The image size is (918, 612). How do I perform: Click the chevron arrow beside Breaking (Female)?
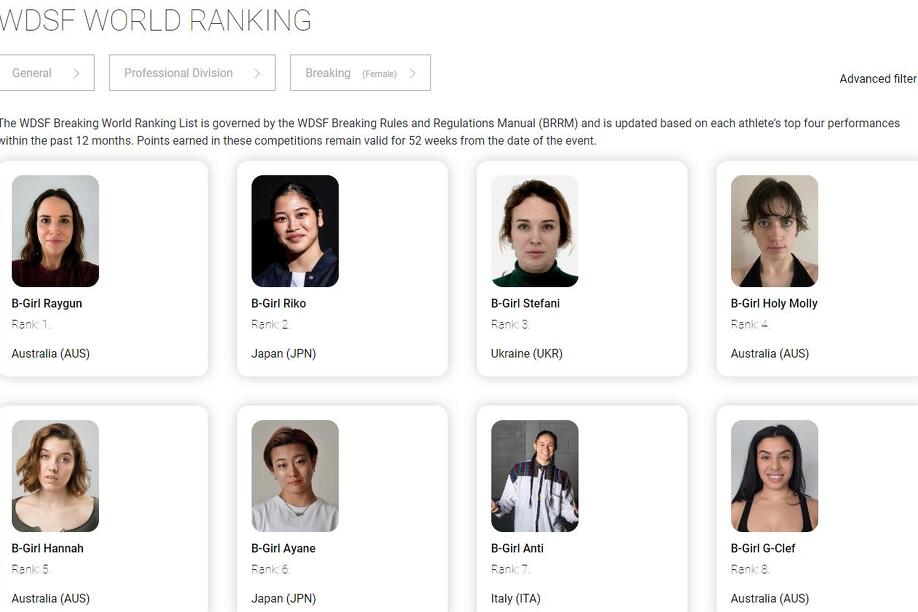point(413,73)
